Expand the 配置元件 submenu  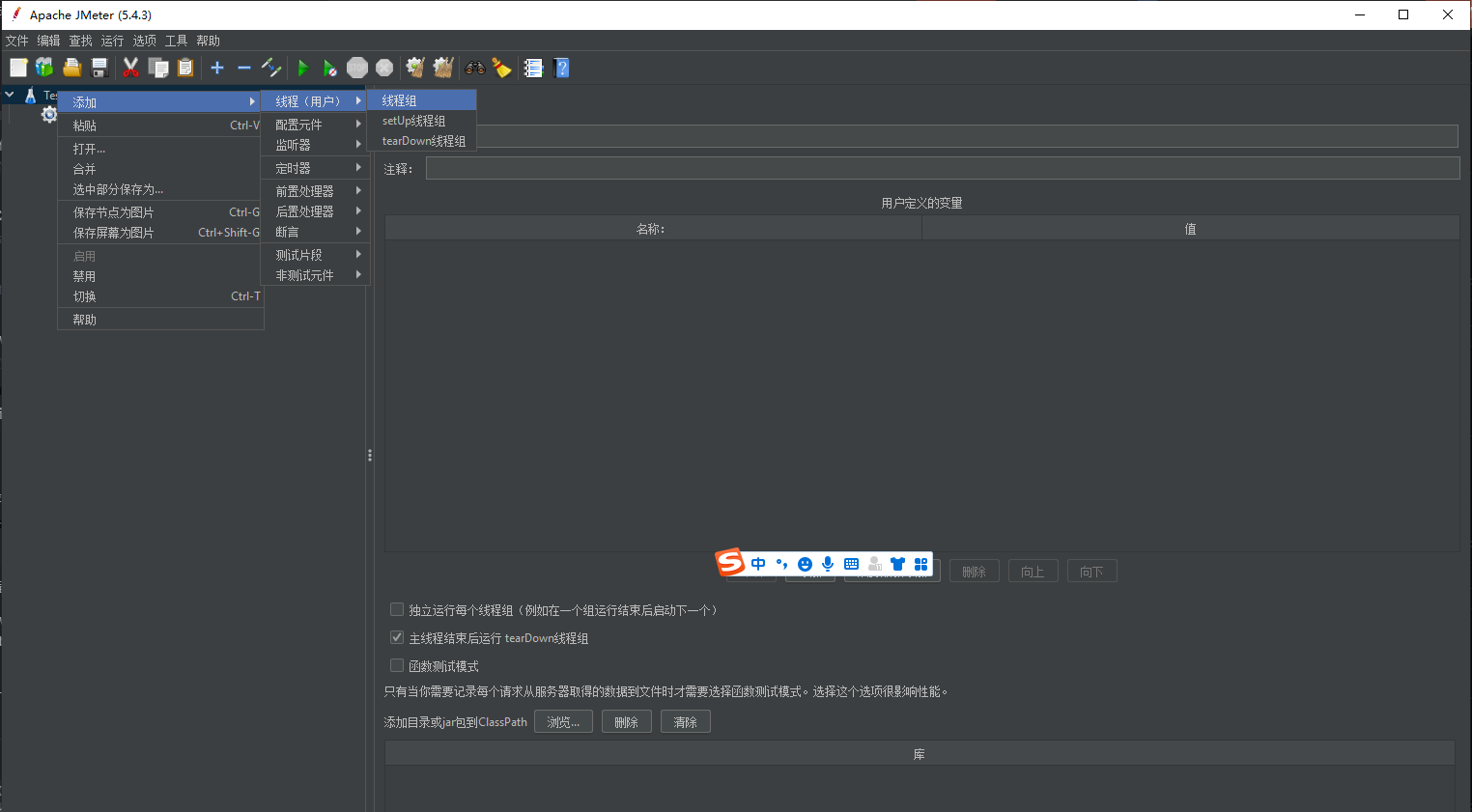(x=315, y=125)
